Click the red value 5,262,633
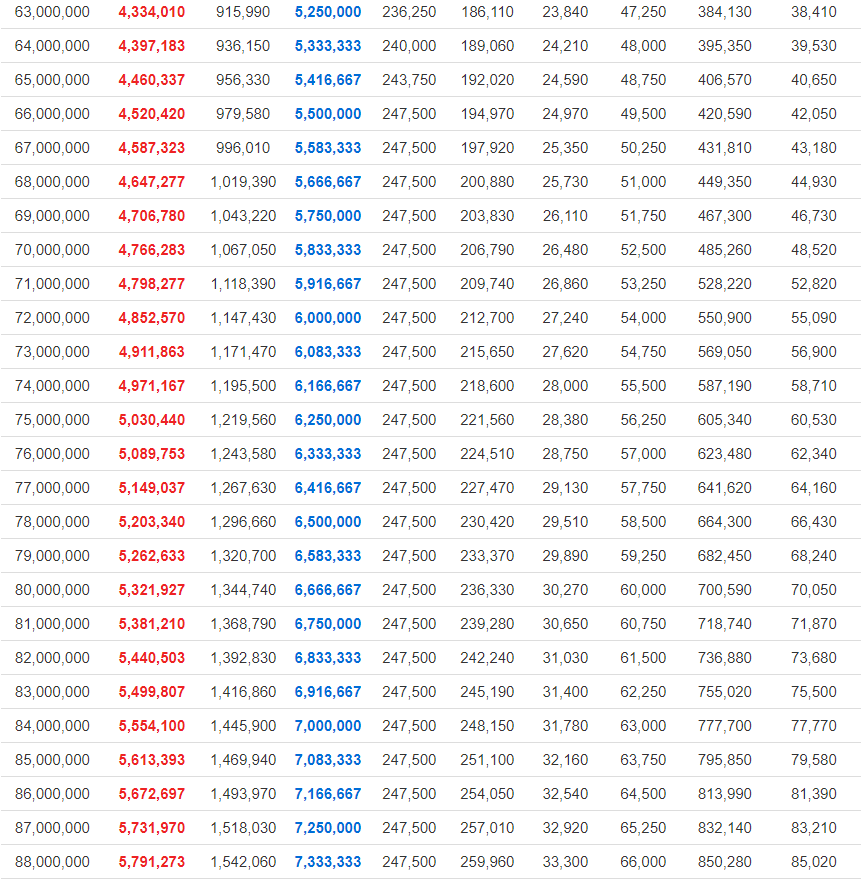 click(x=152, y=556)
